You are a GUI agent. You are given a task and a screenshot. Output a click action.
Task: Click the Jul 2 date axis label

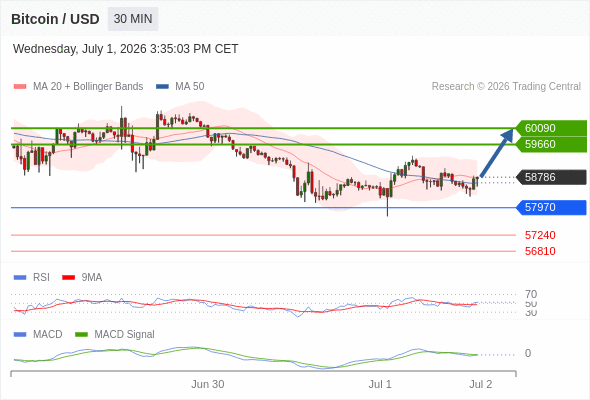[x=481, y=385]
